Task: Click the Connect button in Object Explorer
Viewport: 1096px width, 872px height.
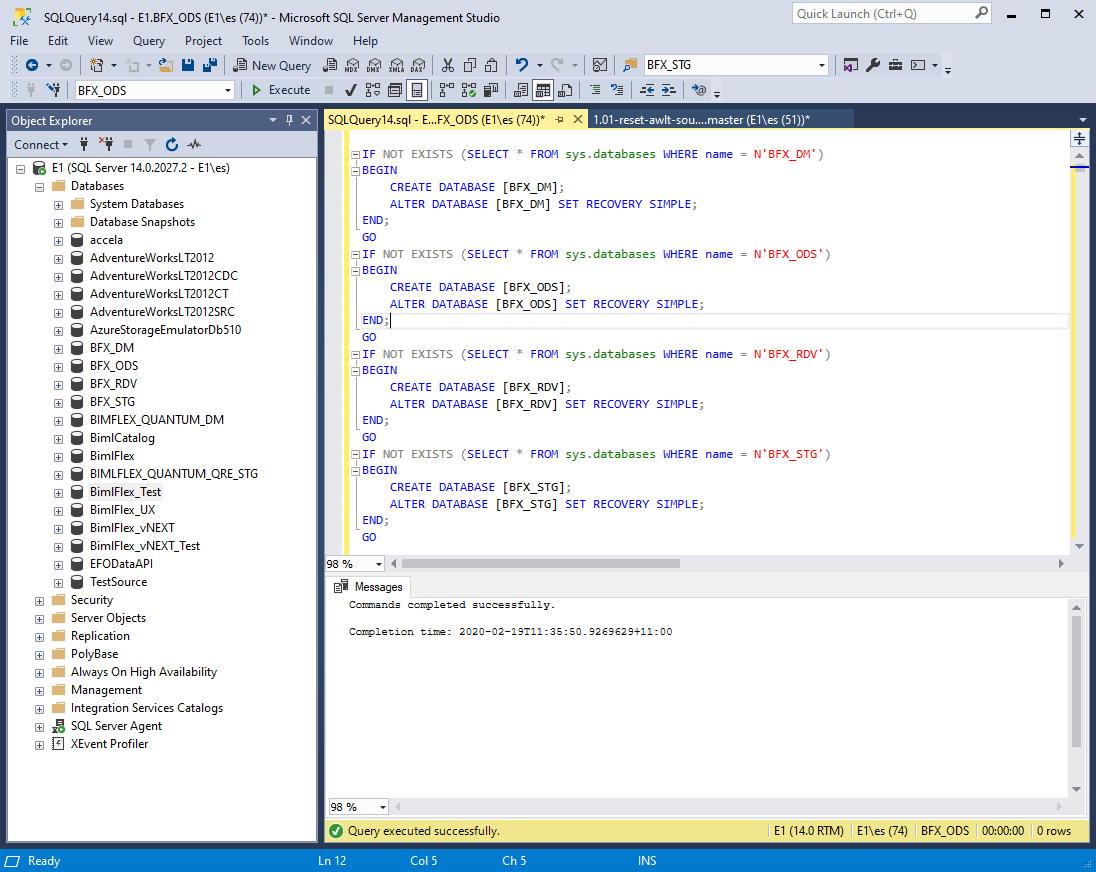Action: pos(38,144)
